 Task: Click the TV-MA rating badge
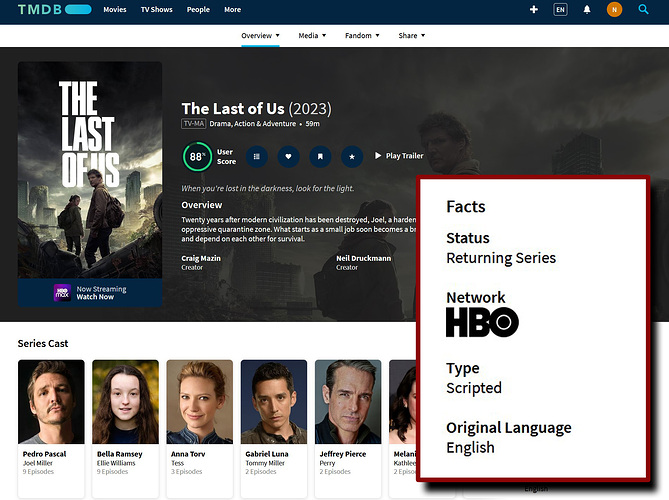coord(194,124)
